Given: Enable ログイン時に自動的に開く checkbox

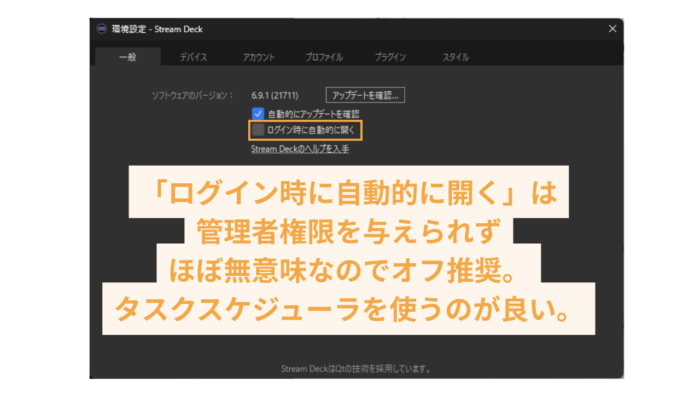Looking at the screenshot, I should click(x=258, y=130).
